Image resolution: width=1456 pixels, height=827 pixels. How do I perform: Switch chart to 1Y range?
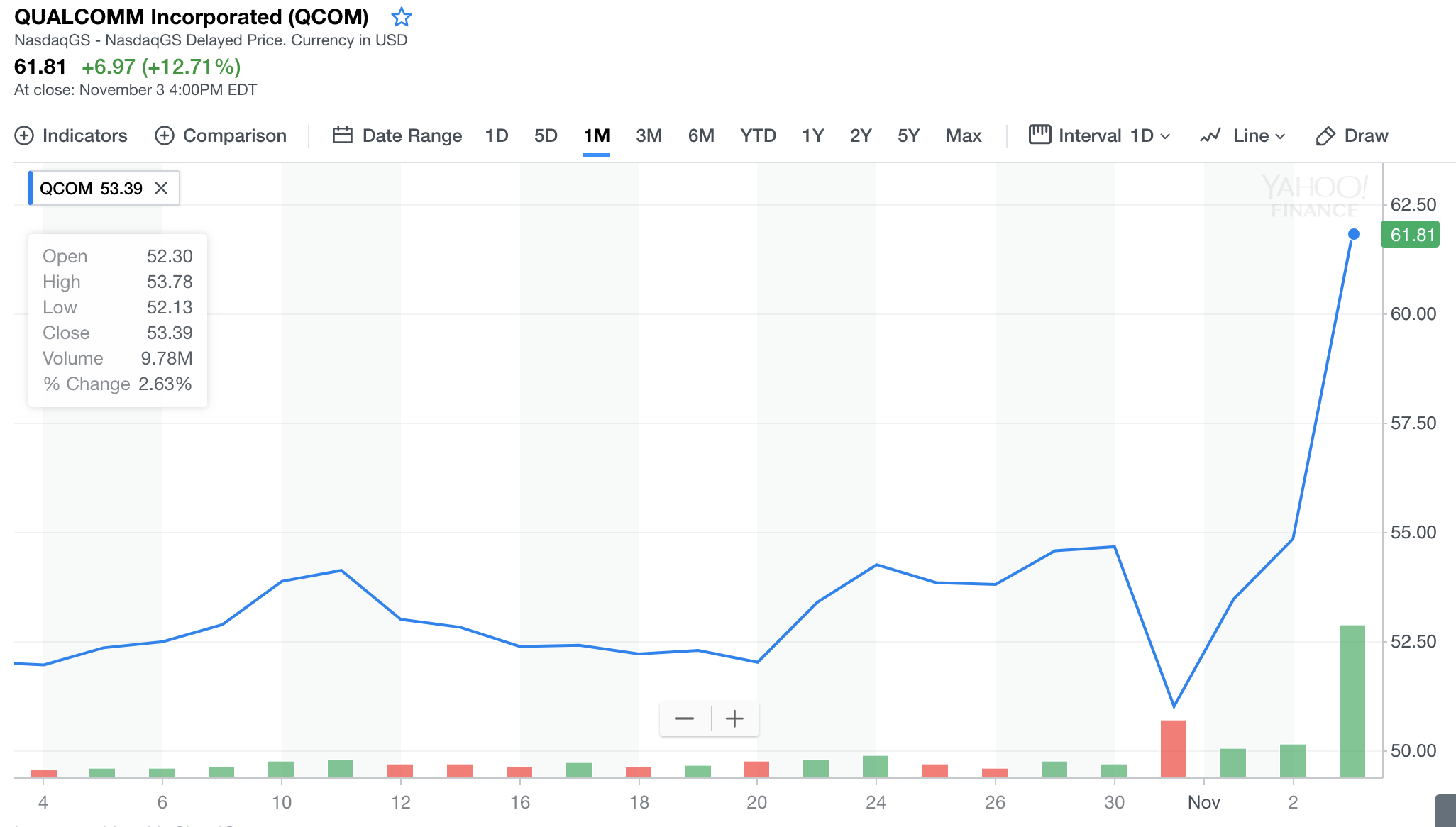click(812, 135)
